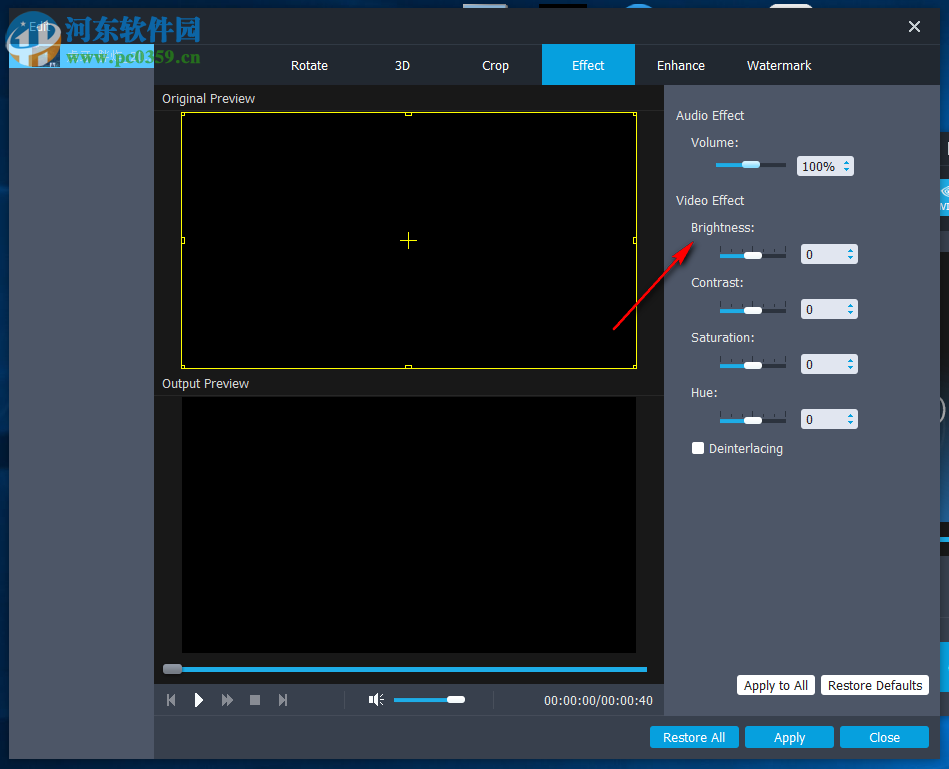
Task: Increase Brightness using its up arrow
Action: [850, 249]
